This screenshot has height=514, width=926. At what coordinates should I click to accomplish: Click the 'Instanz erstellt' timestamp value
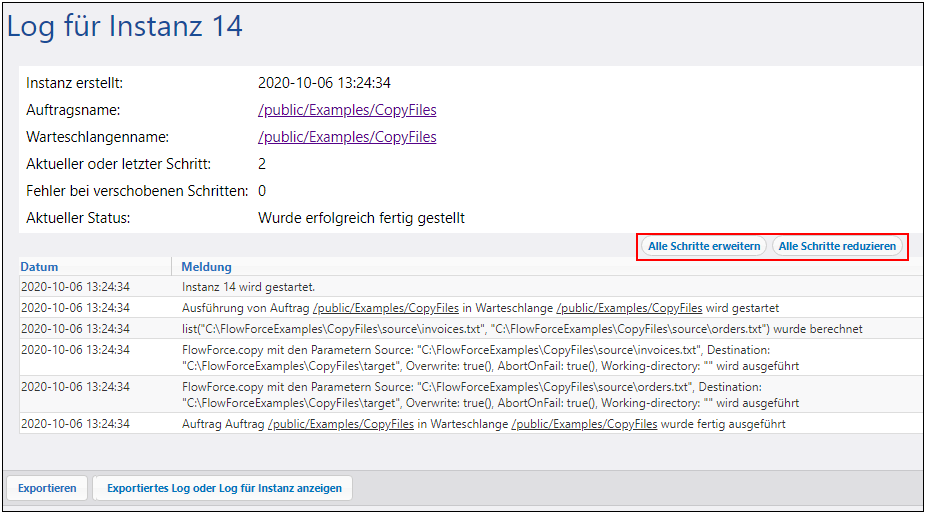324,83
